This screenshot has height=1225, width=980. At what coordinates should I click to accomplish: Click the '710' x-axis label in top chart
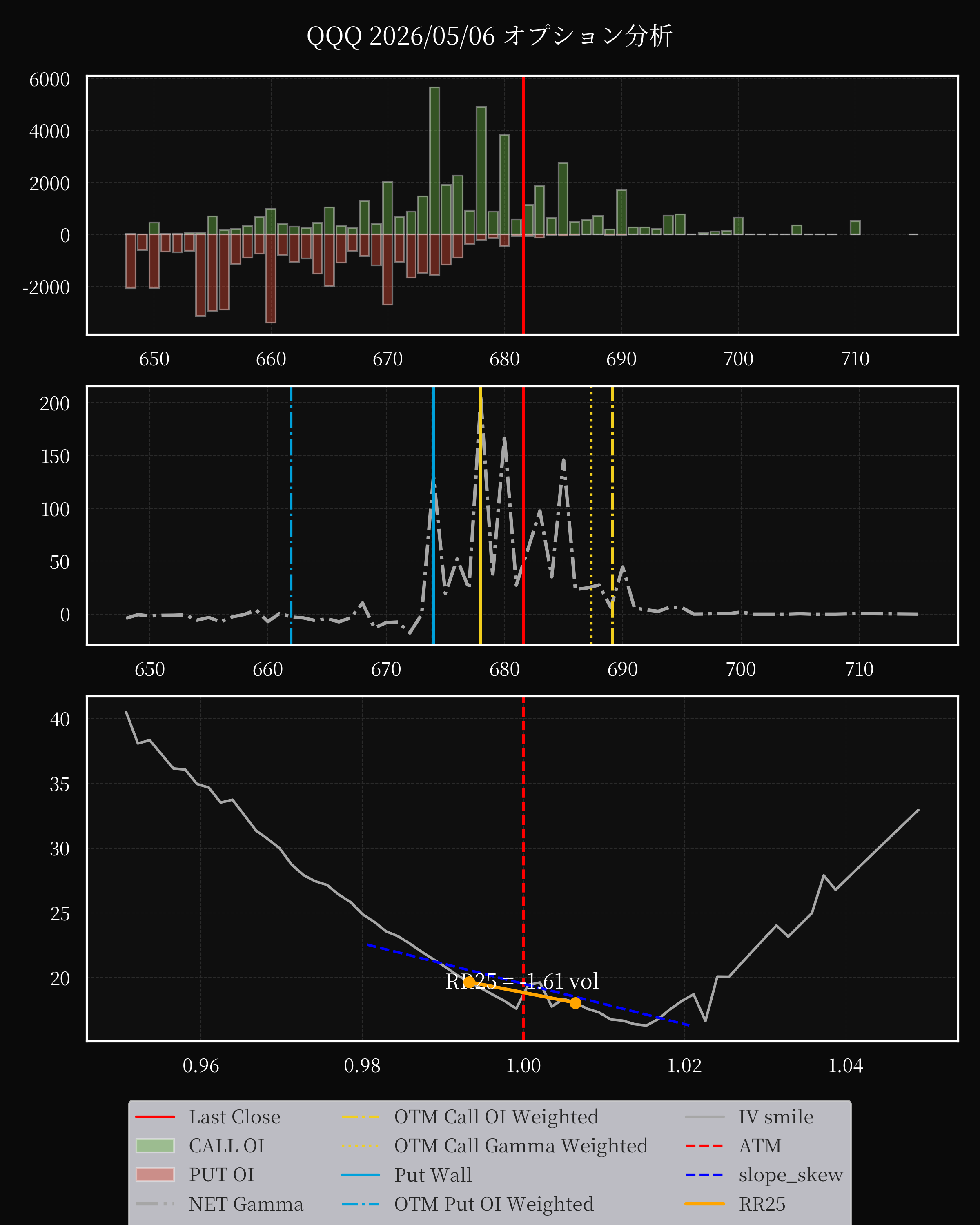point(855,359)
